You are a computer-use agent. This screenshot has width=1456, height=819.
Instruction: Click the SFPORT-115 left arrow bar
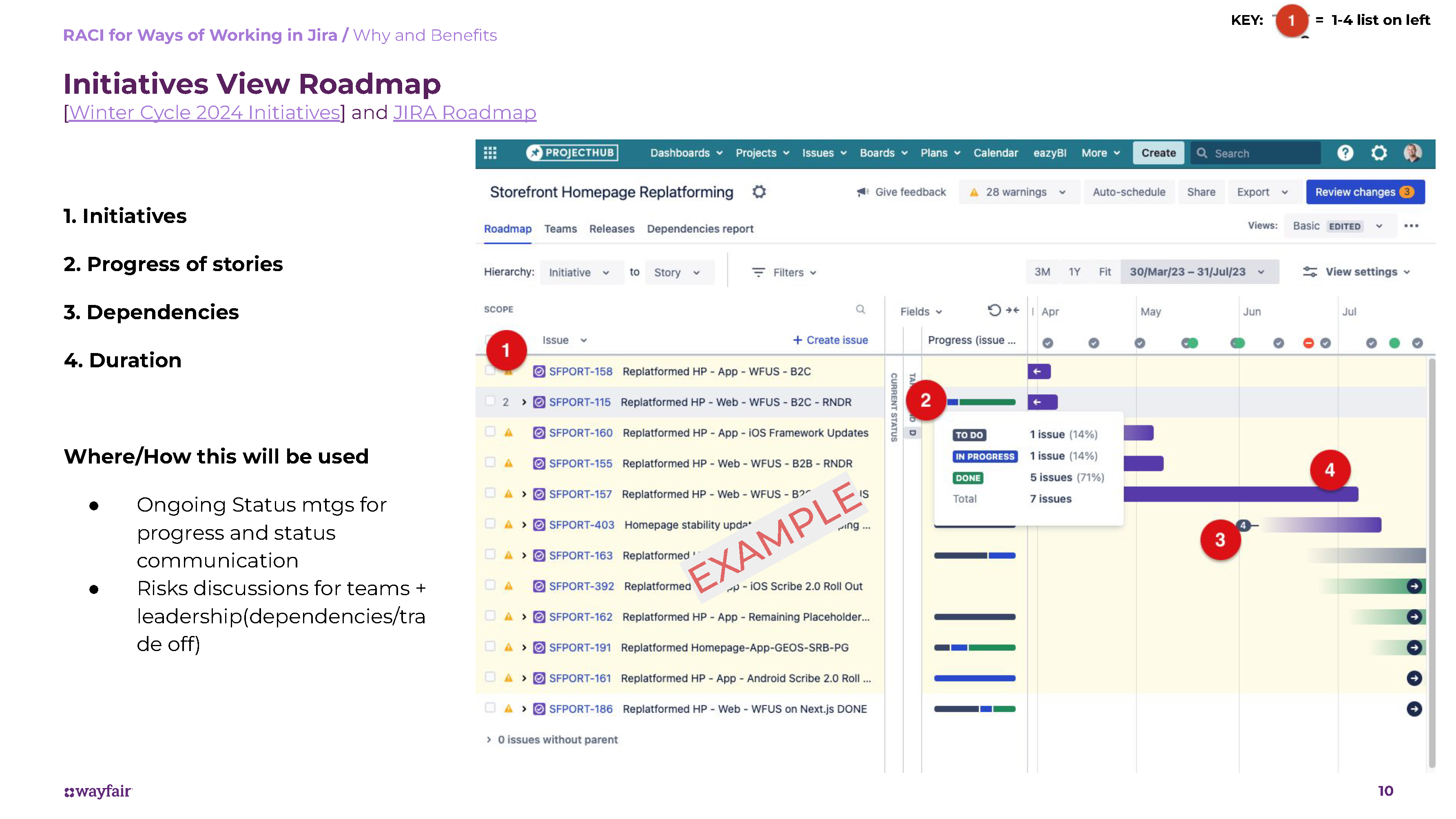tap(1042, 402)
